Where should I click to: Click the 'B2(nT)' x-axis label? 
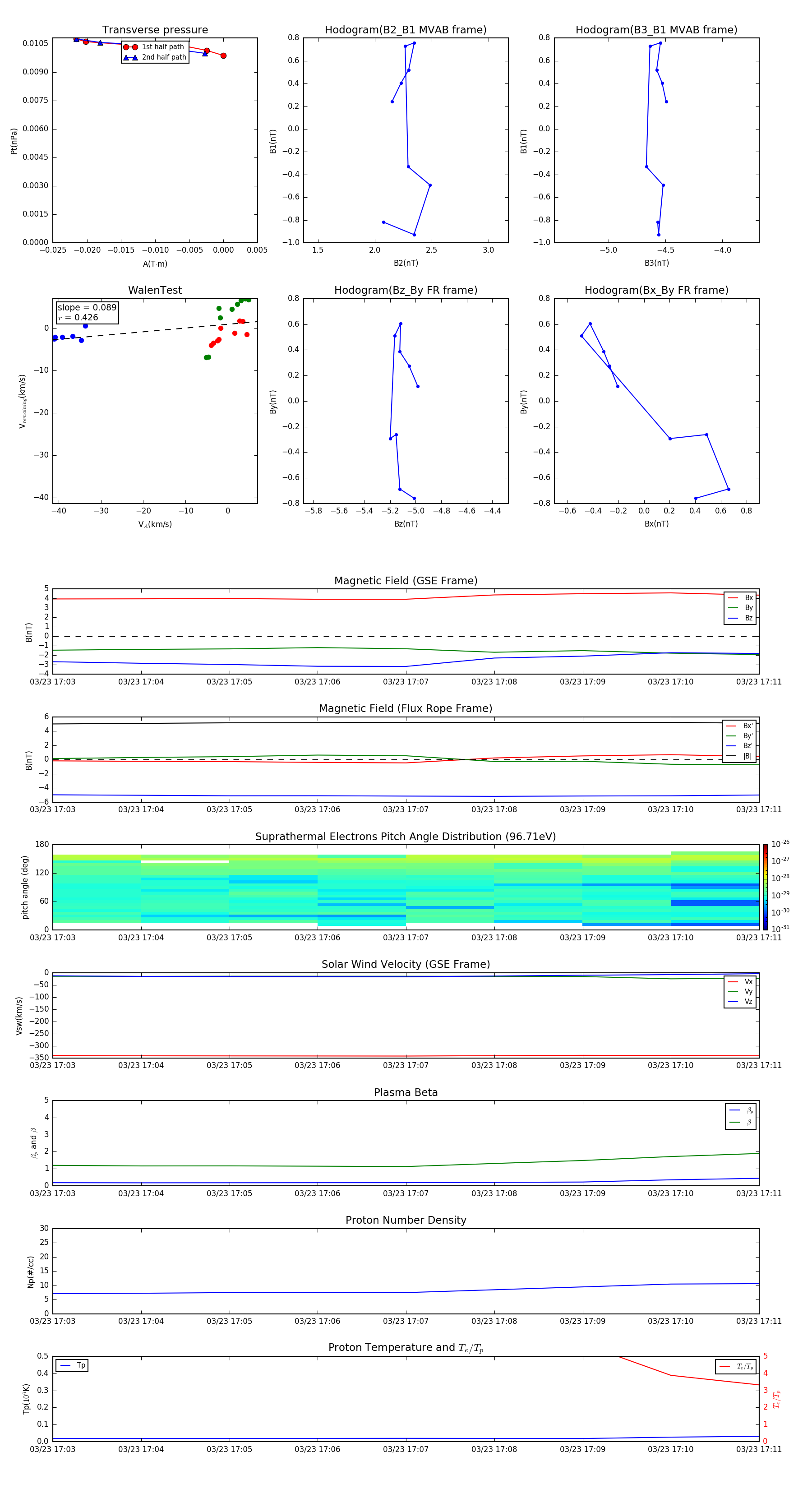point(406,263)
